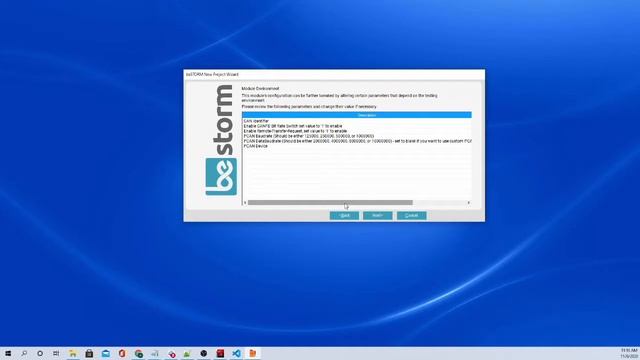This screenshot has width=640, height=360.
Task: Open Visual Studio Code from taskbar
Action: 236,353
